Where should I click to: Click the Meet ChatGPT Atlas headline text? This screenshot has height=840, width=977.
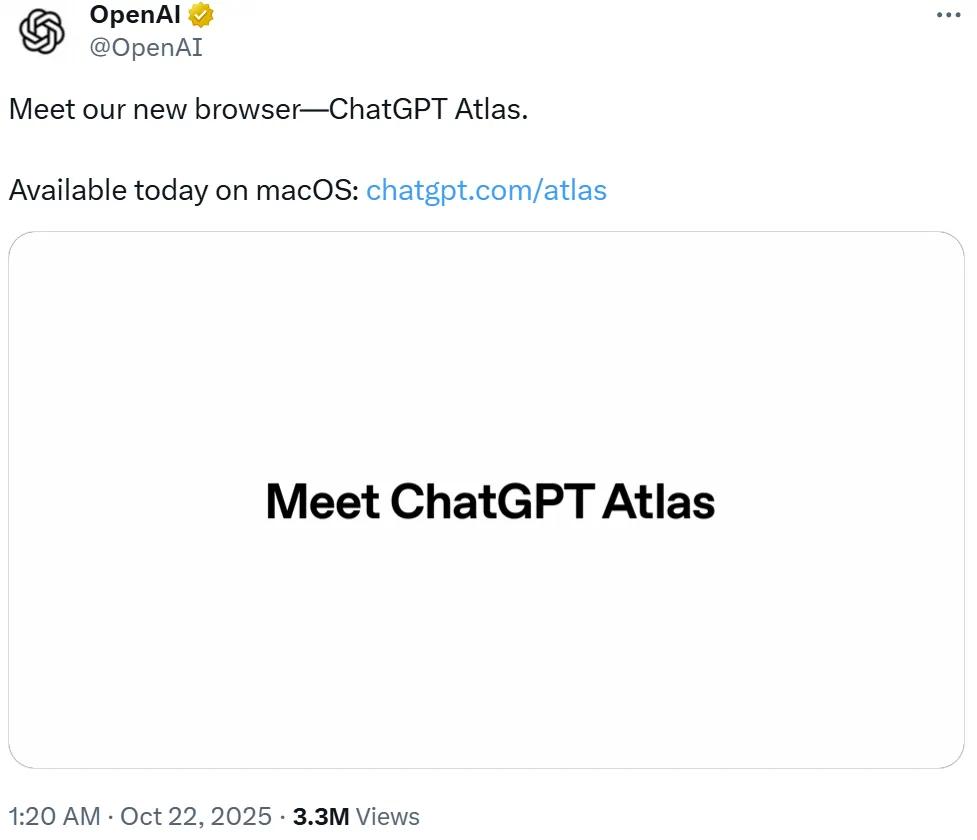pos(488,500)
